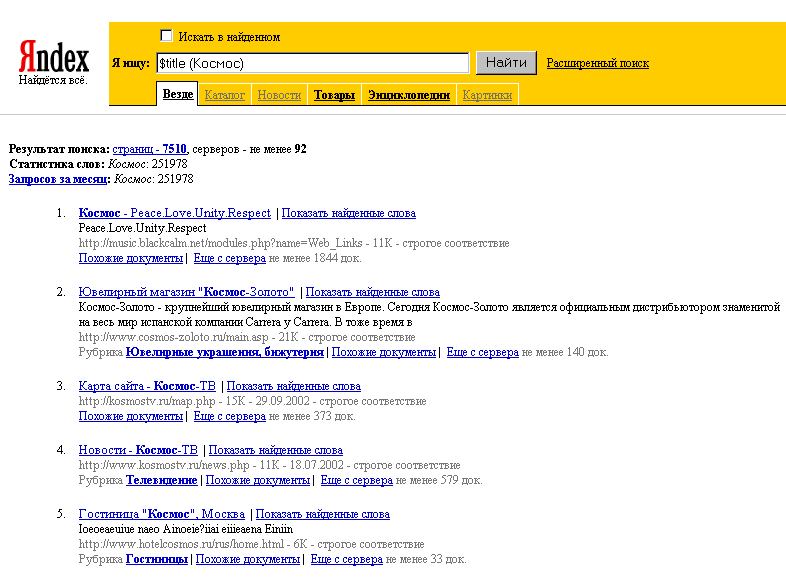Click the URL text http://www.hotelcosmos.ru/rus/home.html

pyautogui.click(x=180, y=544)
